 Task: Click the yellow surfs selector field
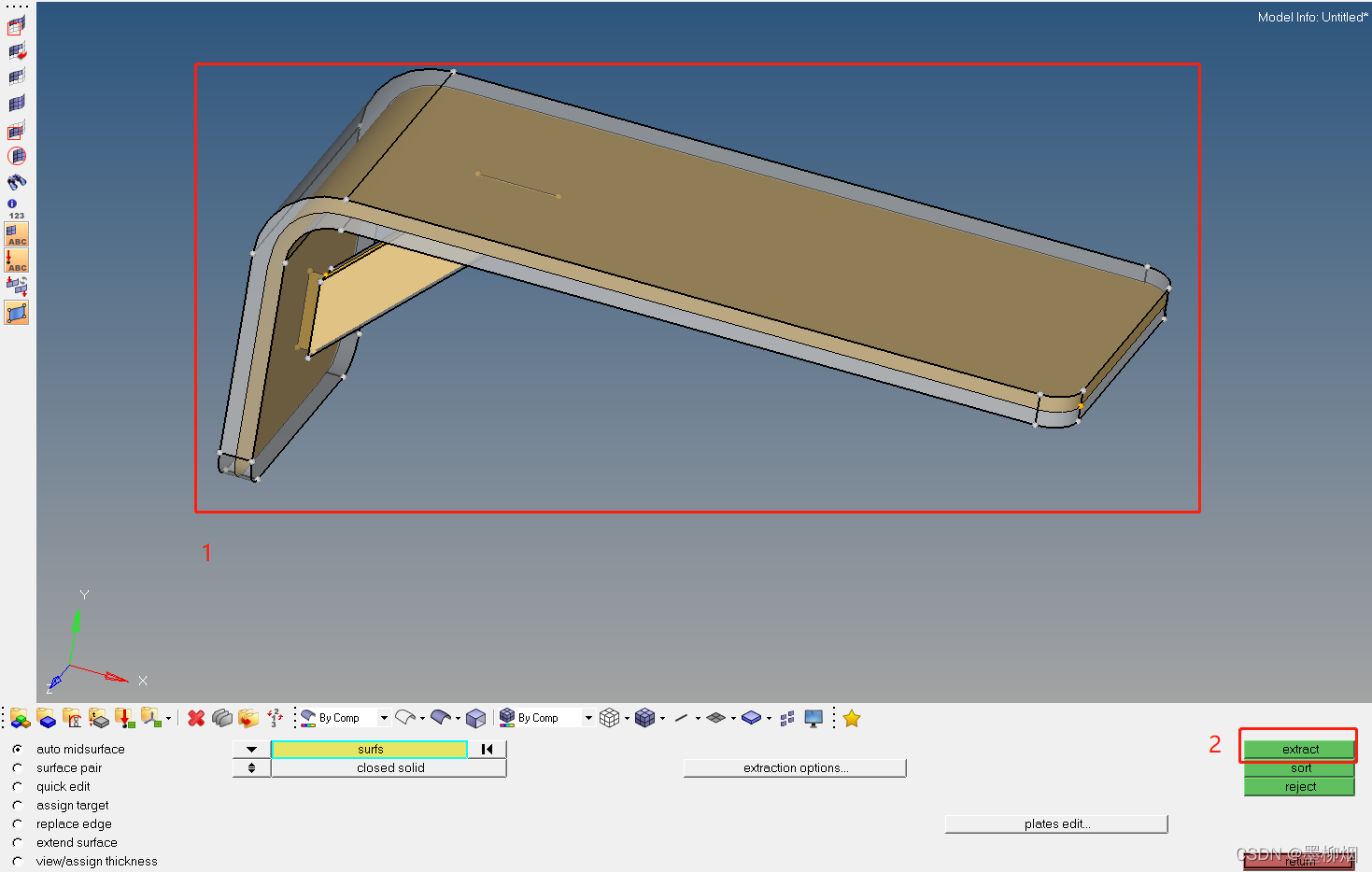(370, 750)
